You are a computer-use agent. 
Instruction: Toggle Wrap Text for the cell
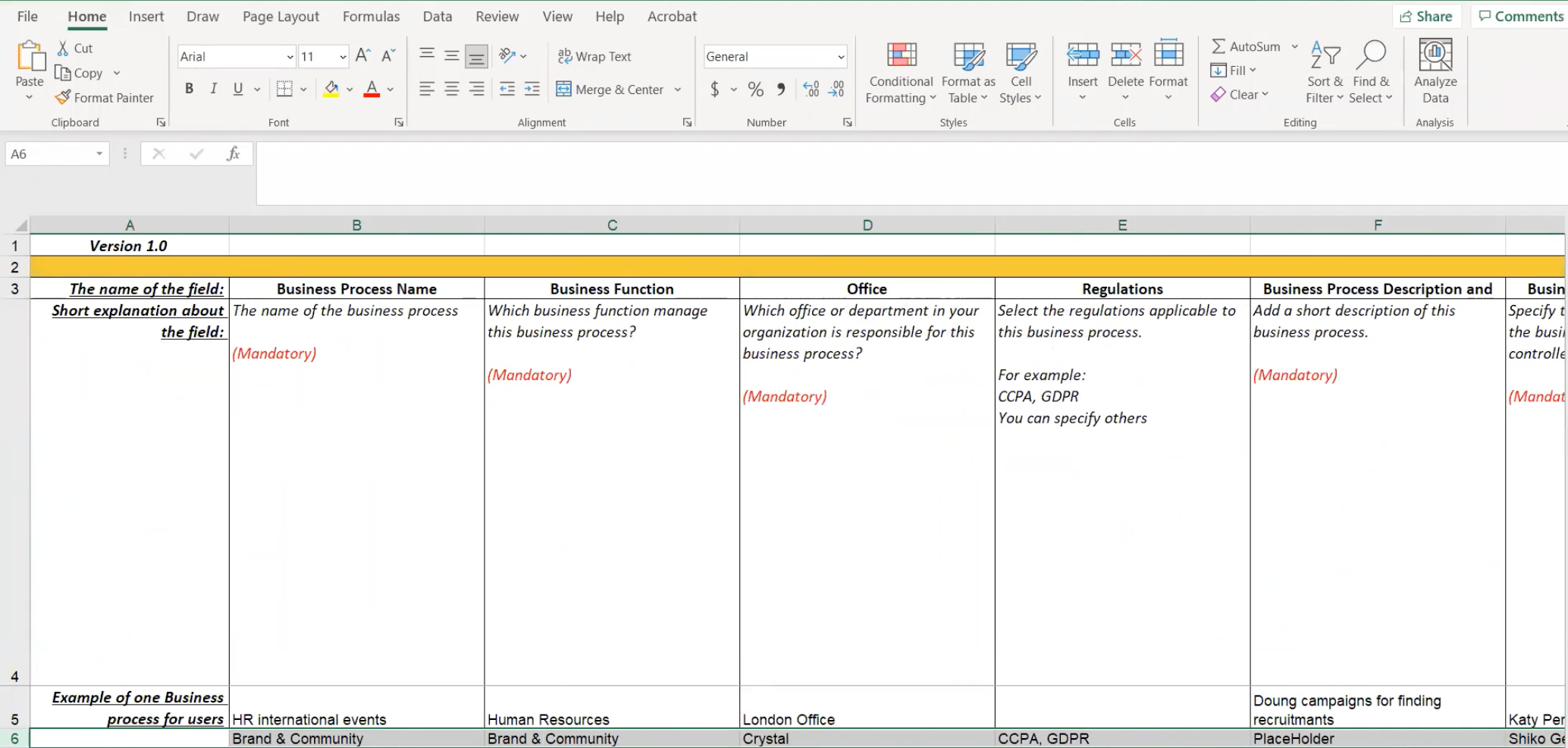[594, 56]
